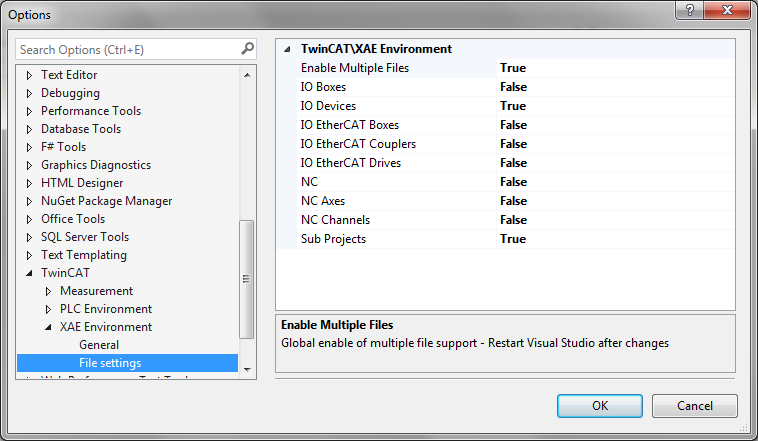Screen dimensions: 758x441
Task: Click the True value for Enable Multiple Files
Action: (x=513, y=68)
